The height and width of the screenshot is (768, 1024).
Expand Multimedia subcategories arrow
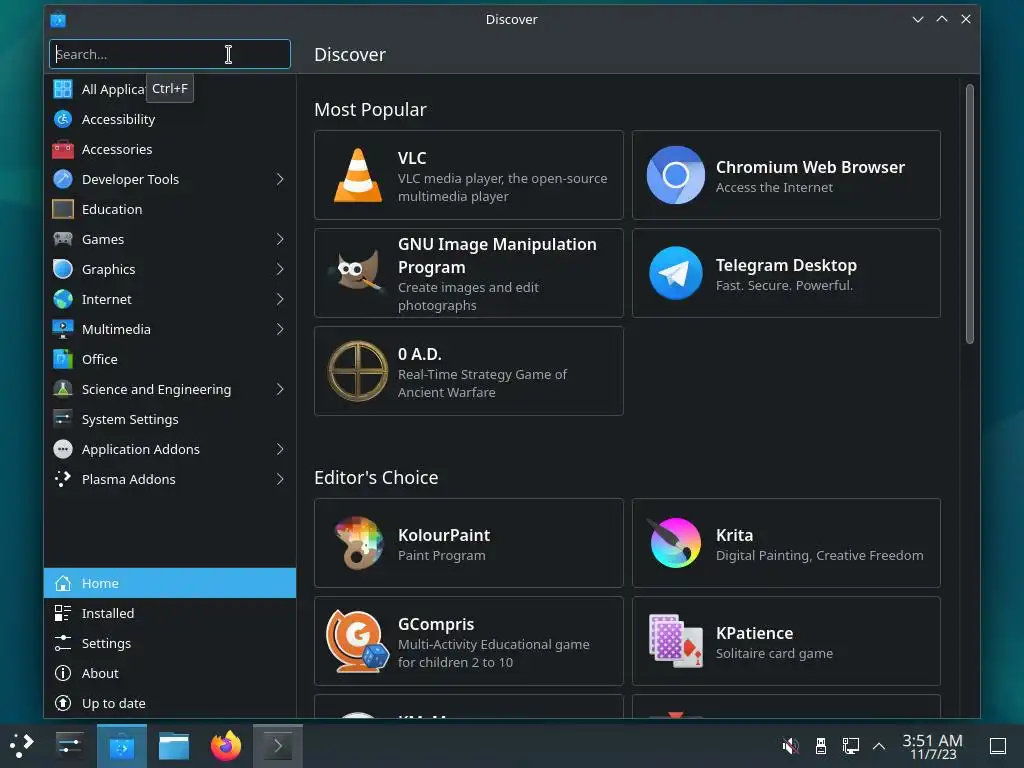[280, 329]
